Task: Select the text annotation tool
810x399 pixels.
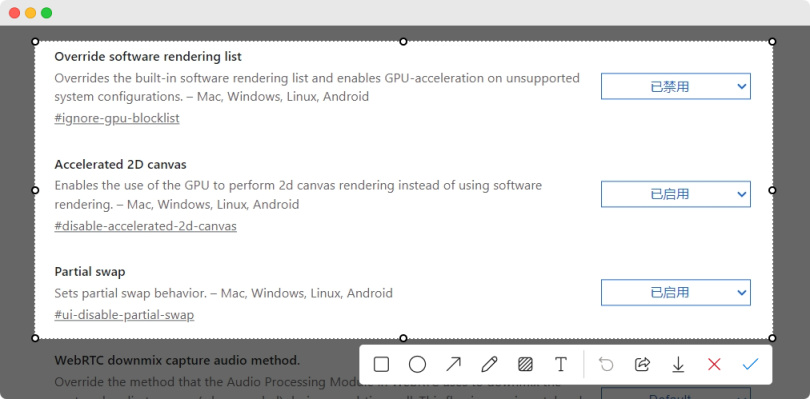Action: tap(561, 365)
